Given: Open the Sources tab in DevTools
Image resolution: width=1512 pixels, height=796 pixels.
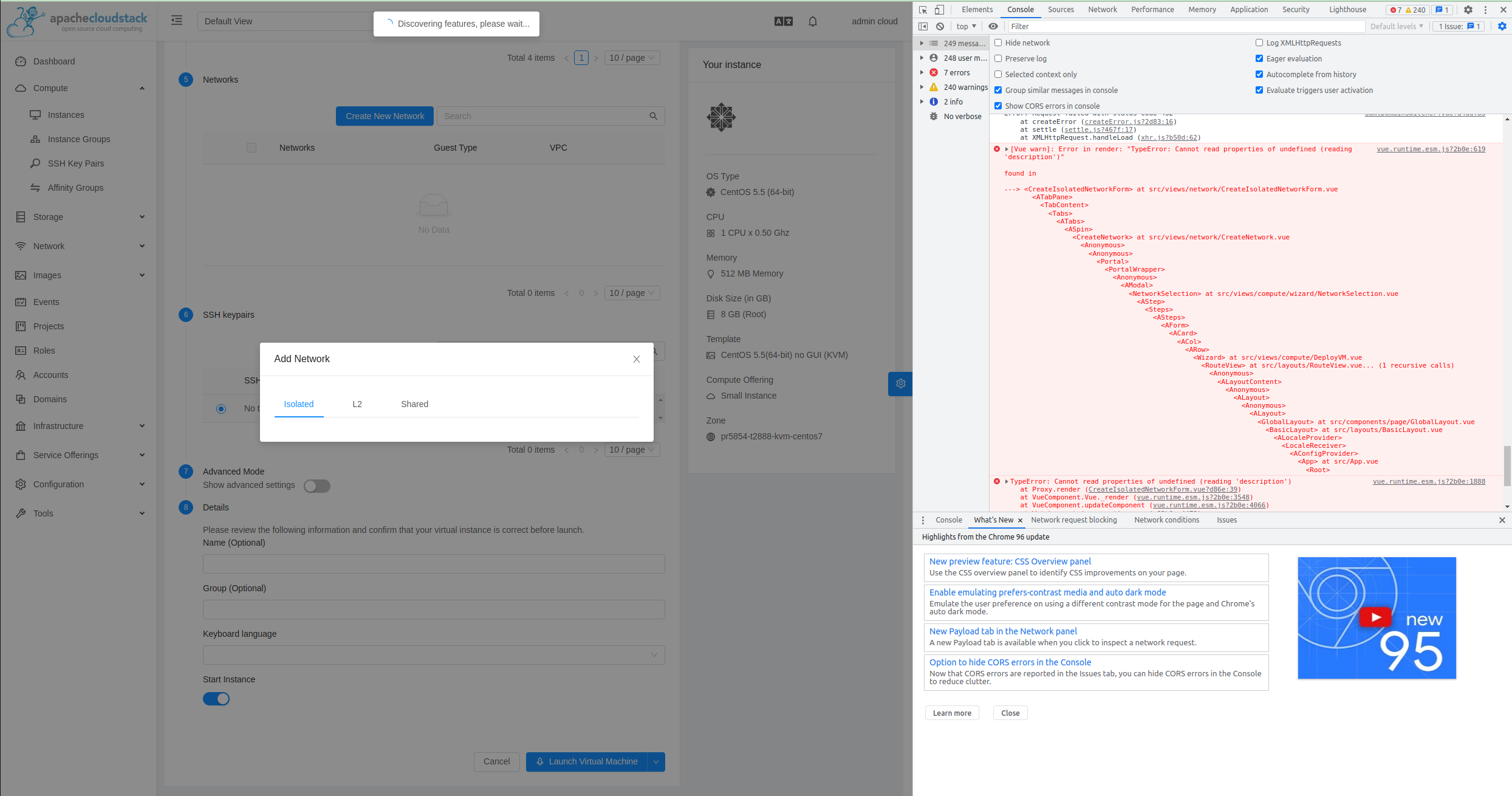Looking at the screenshot, I should (1061, 10).
